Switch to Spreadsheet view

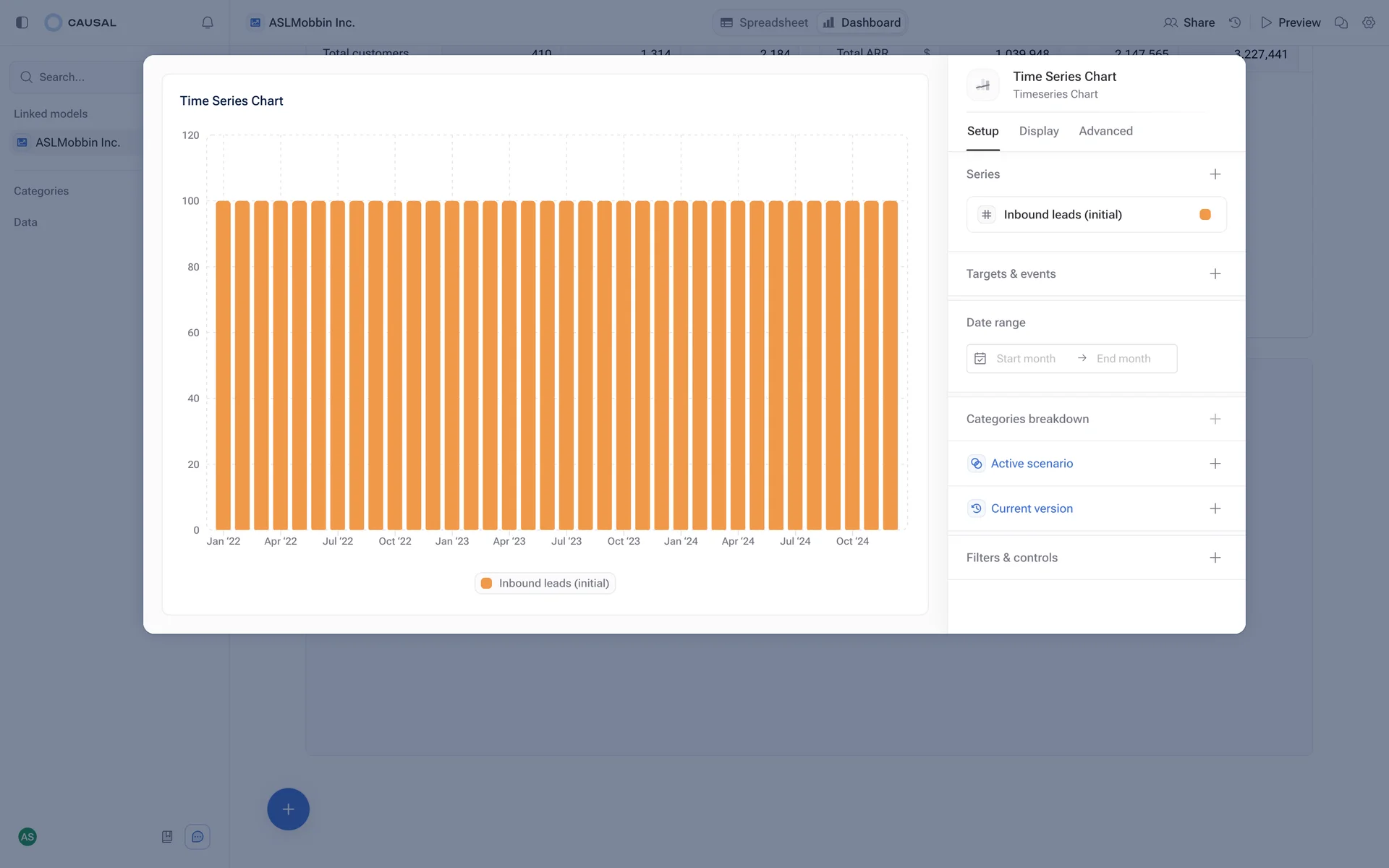pos(765,22)
